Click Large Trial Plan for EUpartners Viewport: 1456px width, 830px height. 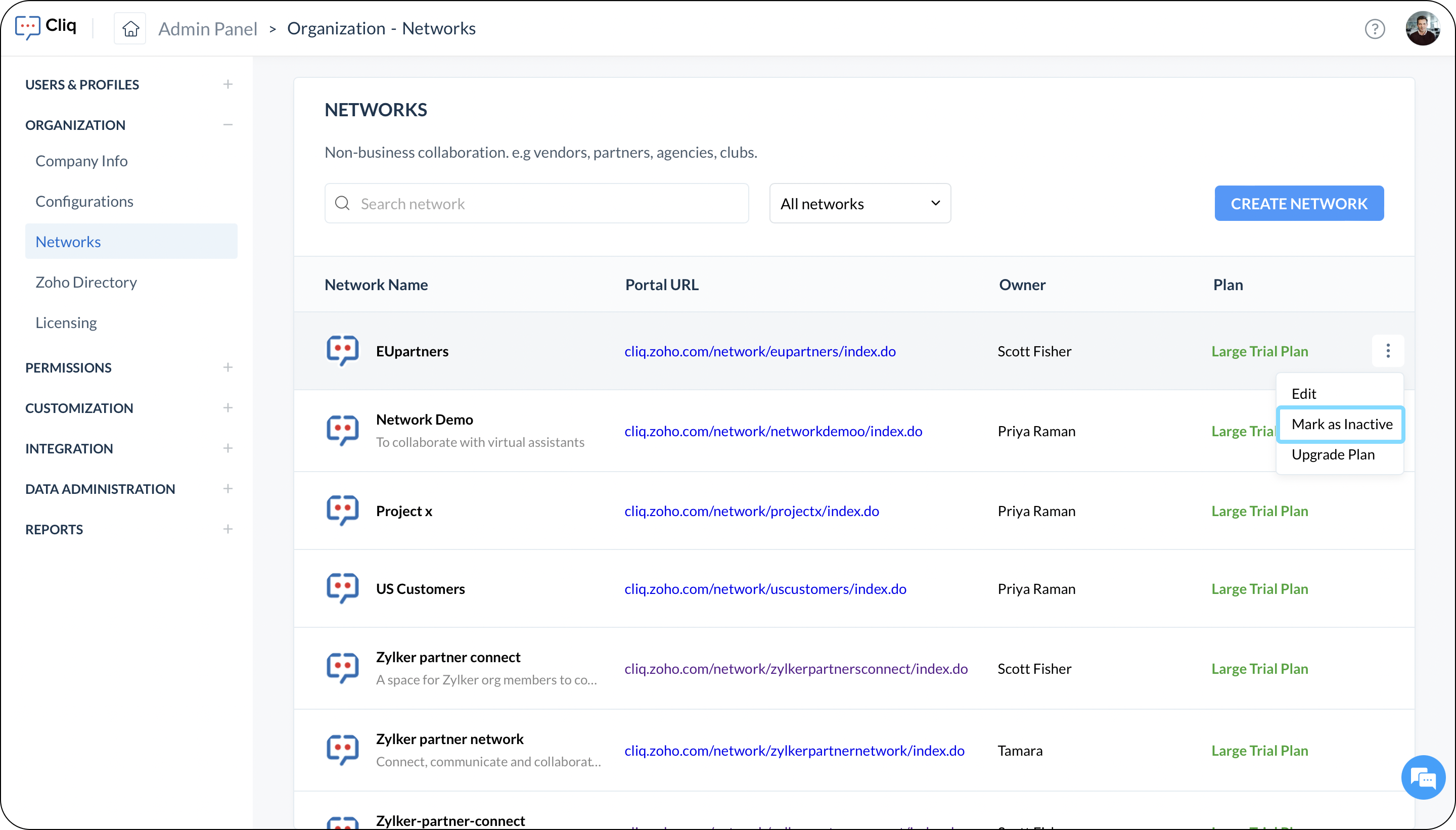(1259, 351)
